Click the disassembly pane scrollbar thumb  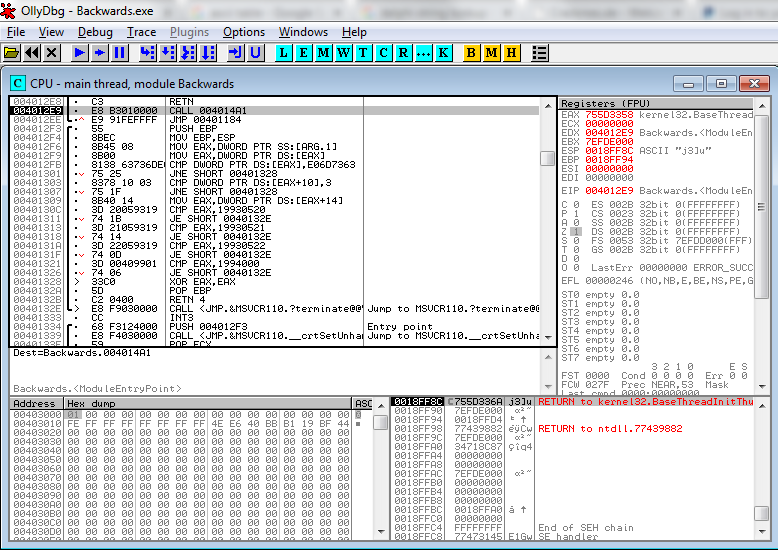pos(548,158)
